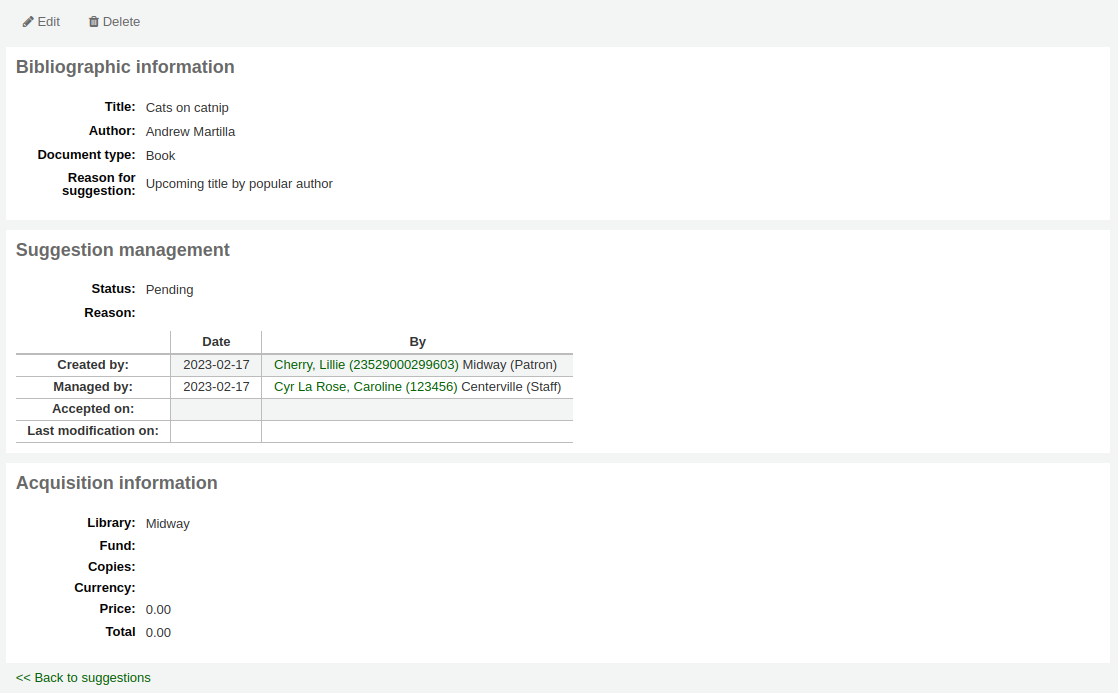Click Back to suggestions link
Viewport: 1118px width, 693px height.
[83, 677]
